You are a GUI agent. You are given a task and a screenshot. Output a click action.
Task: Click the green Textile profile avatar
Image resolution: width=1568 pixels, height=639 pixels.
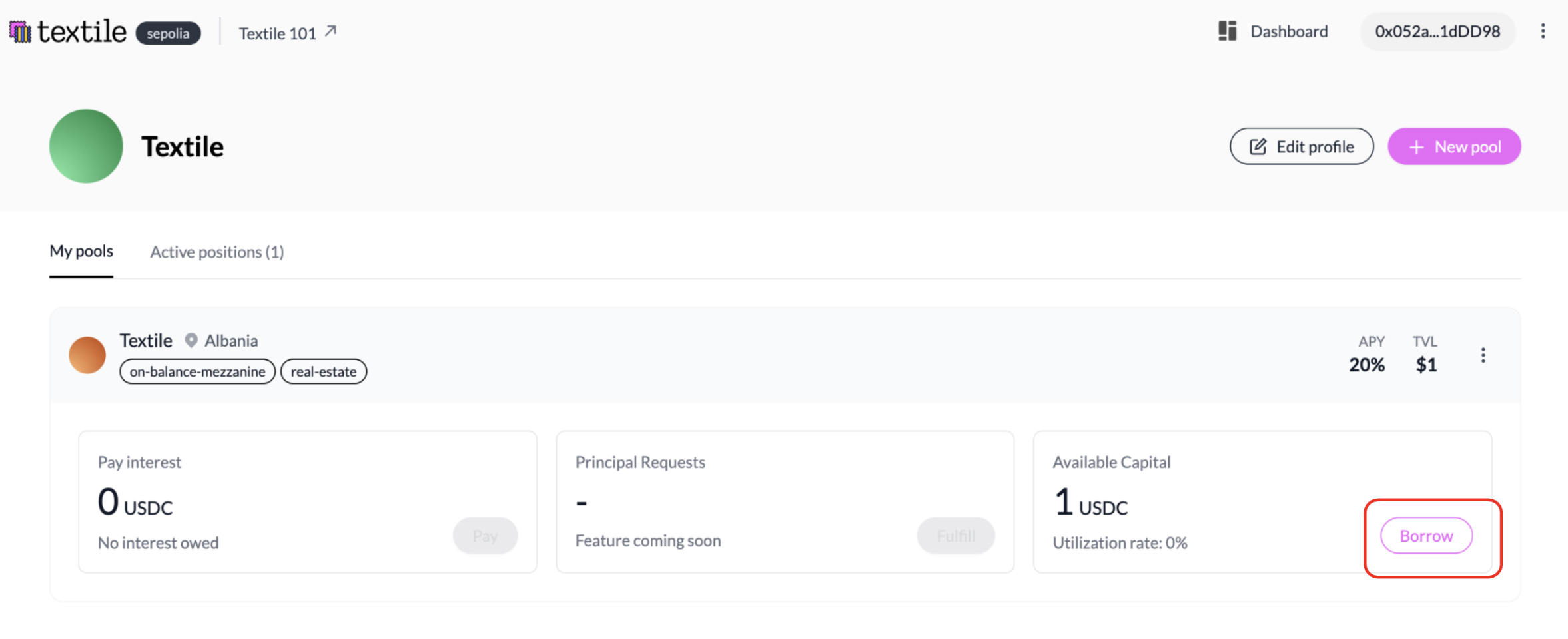click(x=86, y=146)
